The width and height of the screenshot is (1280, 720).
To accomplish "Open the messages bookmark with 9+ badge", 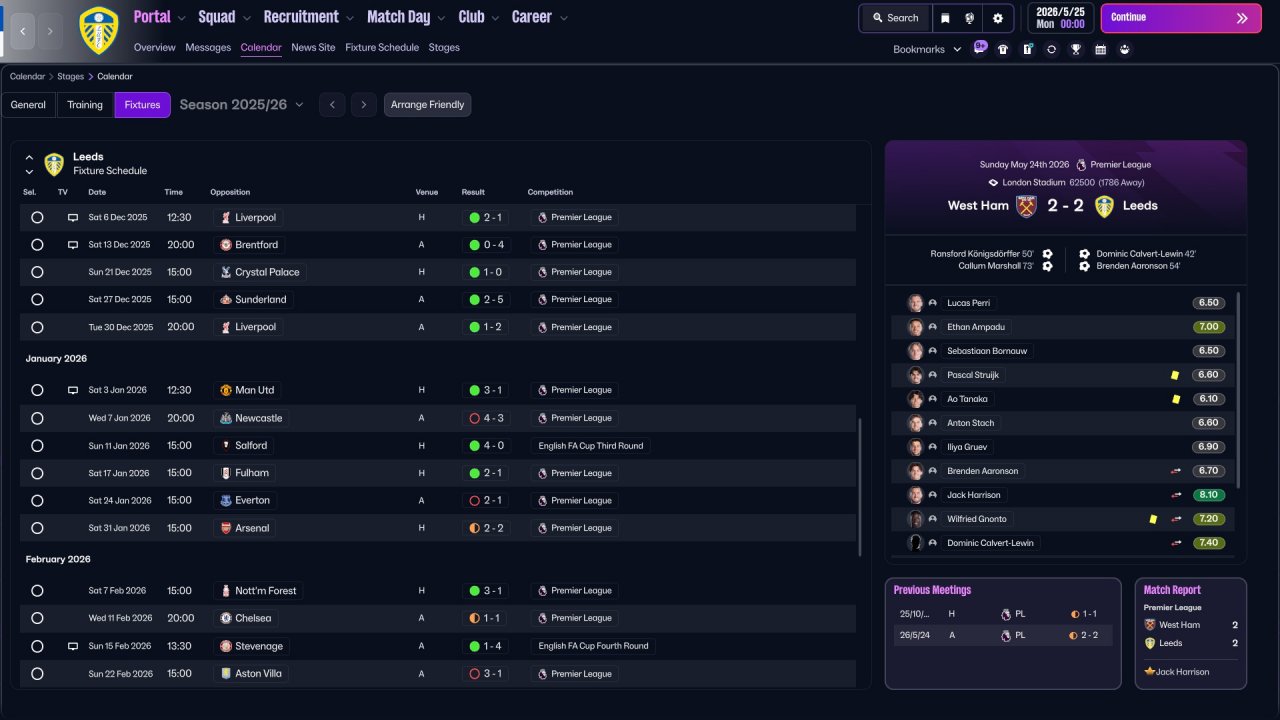I will click(x=979, y=48).
